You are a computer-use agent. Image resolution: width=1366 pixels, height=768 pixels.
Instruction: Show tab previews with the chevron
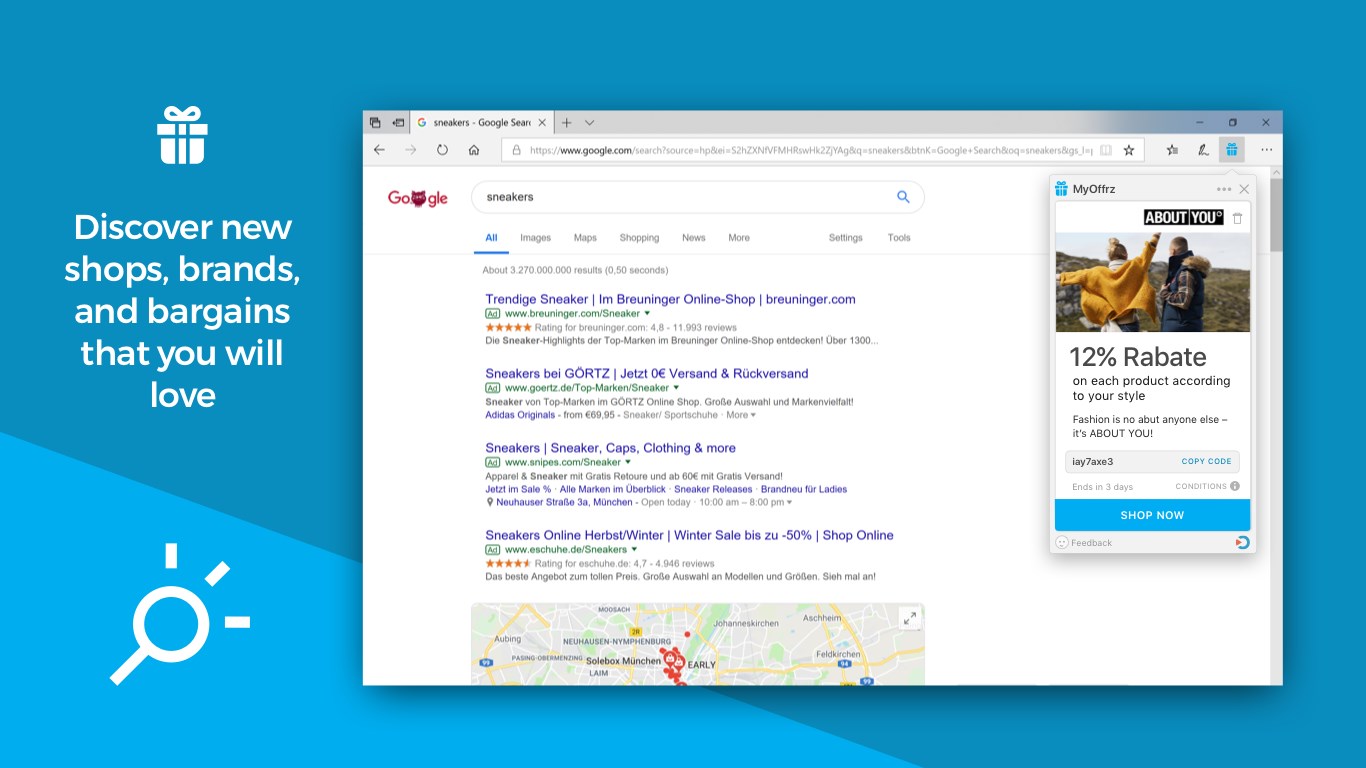click(x=589, y=122)
